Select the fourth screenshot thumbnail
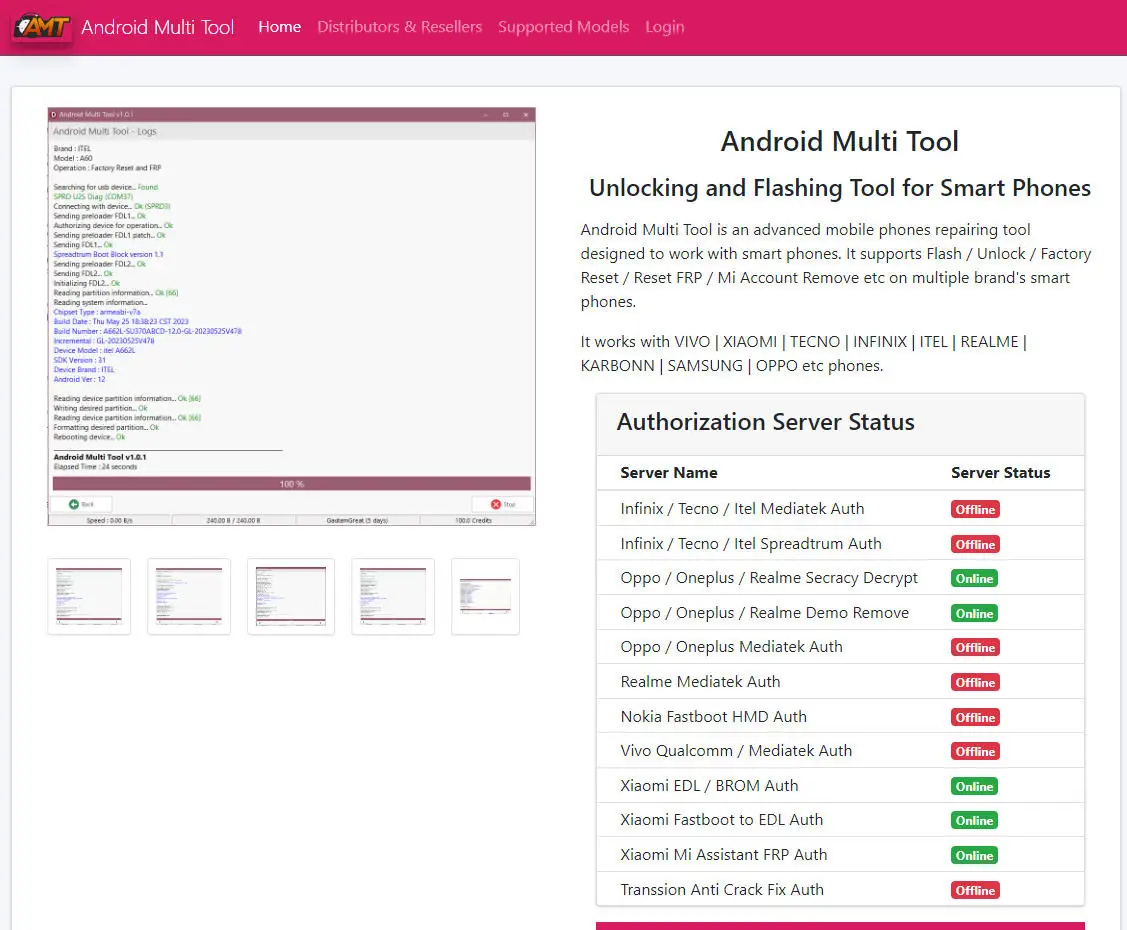The height and width of the screenshot is (930, 1127). pos(393,597)
